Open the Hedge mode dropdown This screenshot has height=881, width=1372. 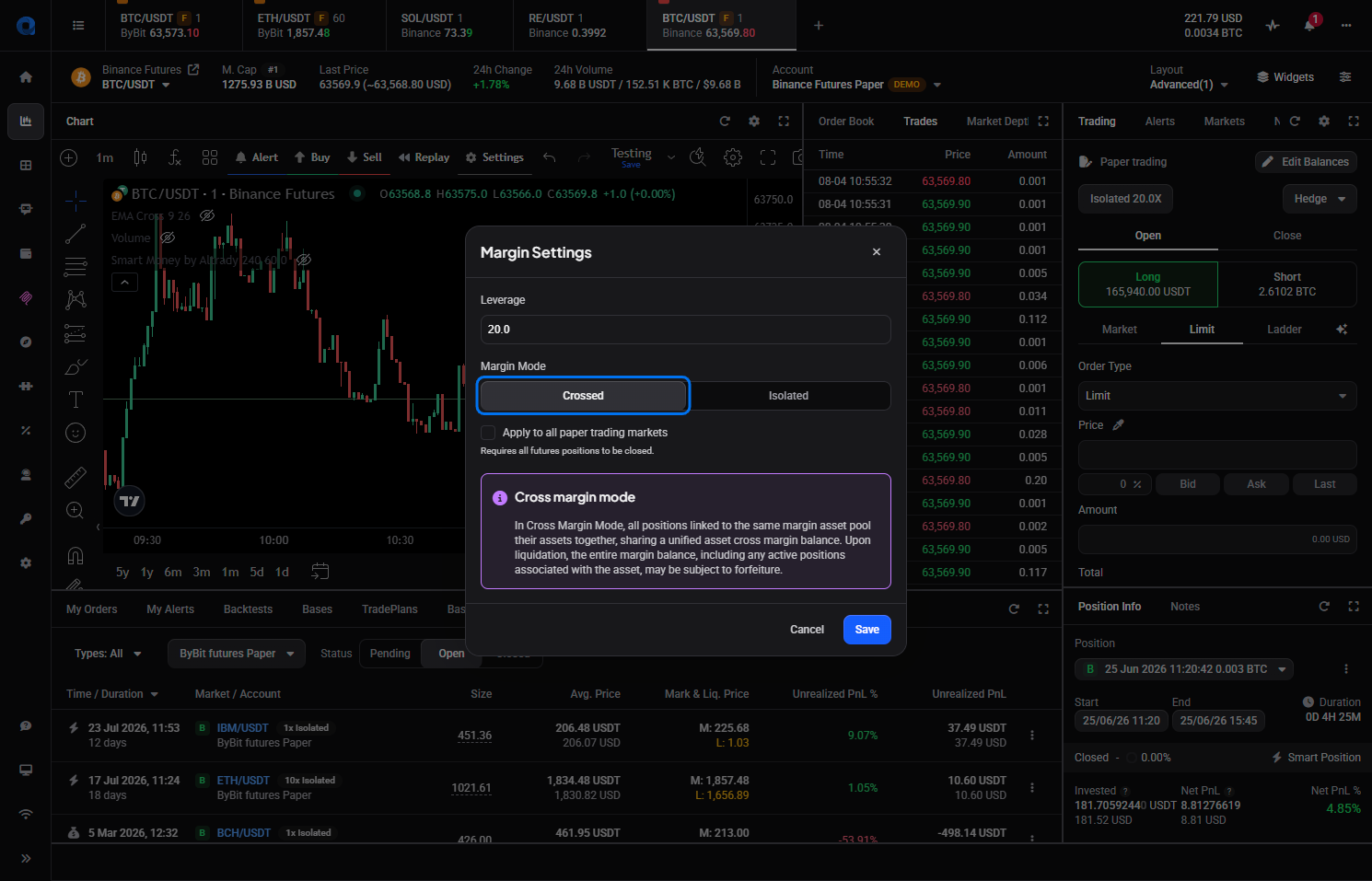pyautogui.click(x=1320, y=199)
